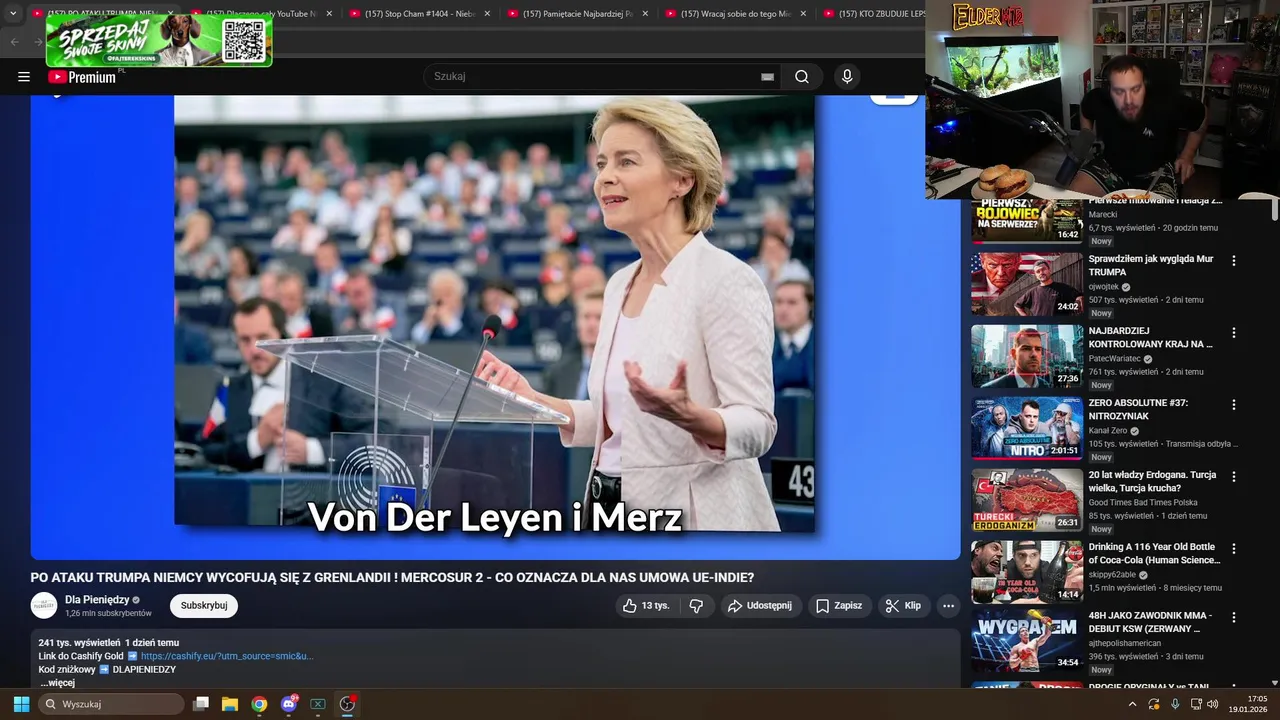
Task: Click PatecWariatec channel name
Action: (1115, 359)
